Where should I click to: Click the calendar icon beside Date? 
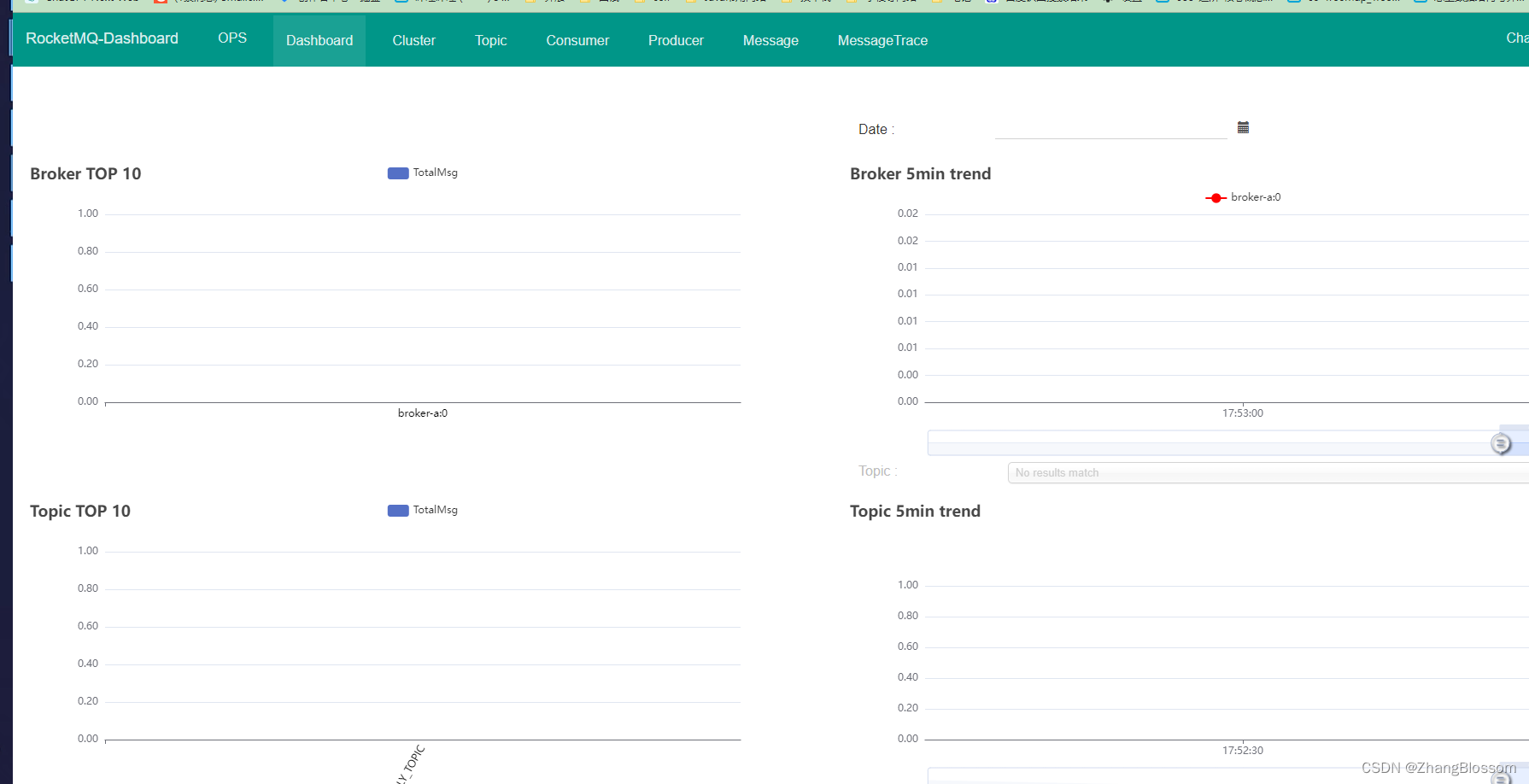pos(1243,127)
